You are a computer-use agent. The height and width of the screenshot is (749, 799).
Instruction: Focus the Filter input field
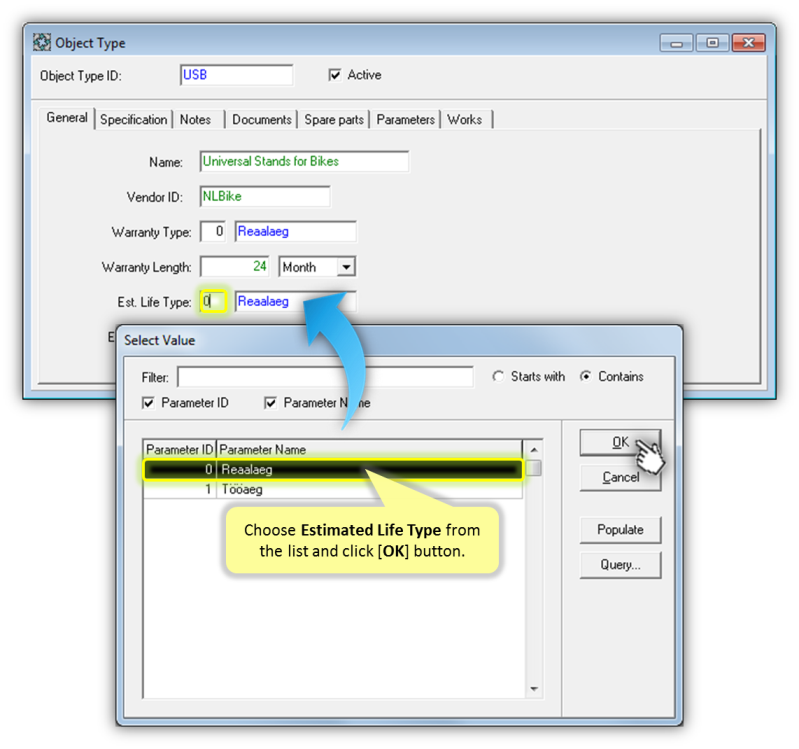pyautogui.click(x=325, y=377)
